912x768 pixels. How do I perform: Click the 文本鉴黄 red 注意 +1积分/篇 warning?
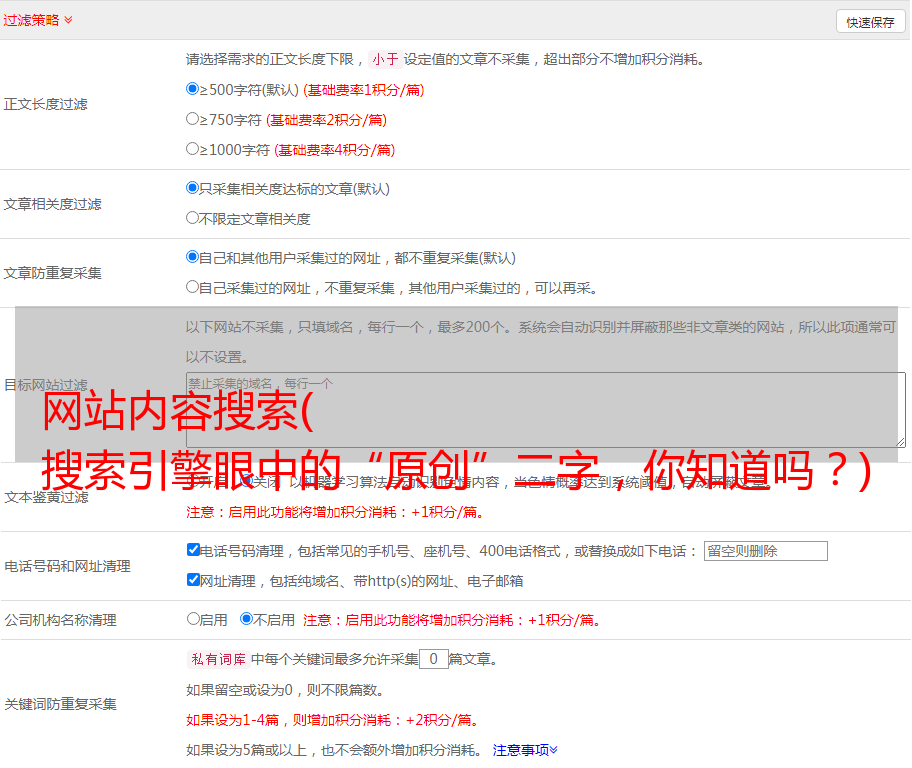pyautogui.click(x=336, y=512)
